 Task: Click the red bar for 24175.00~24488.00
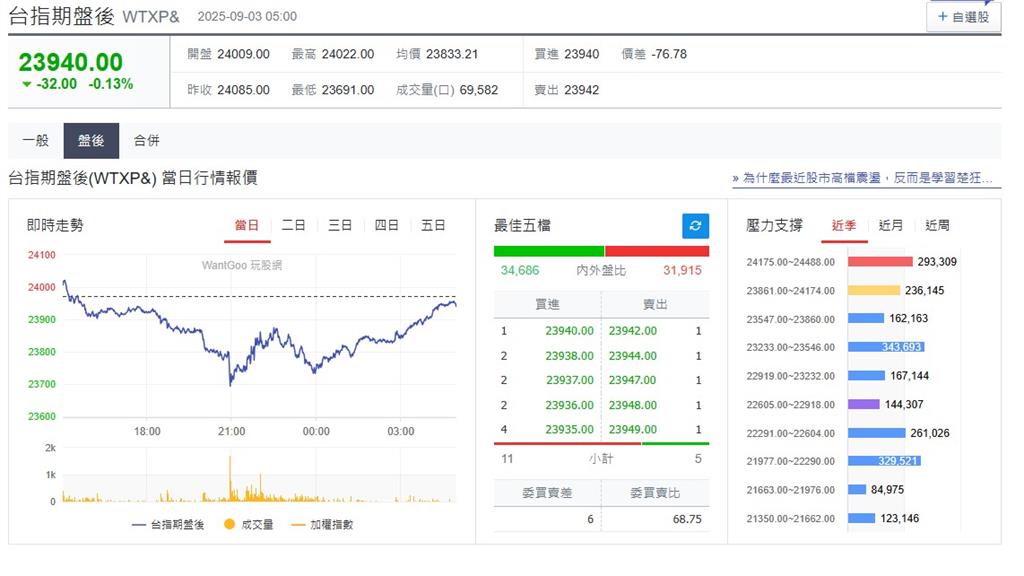880,262
